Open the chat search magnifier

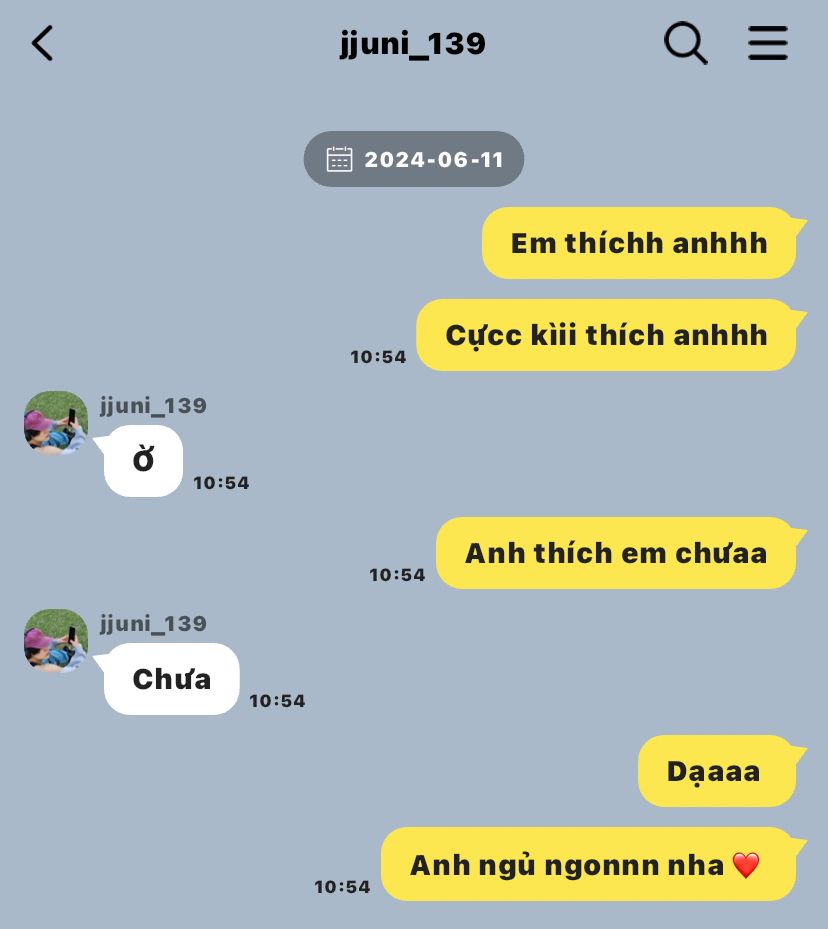pos(686,43)
